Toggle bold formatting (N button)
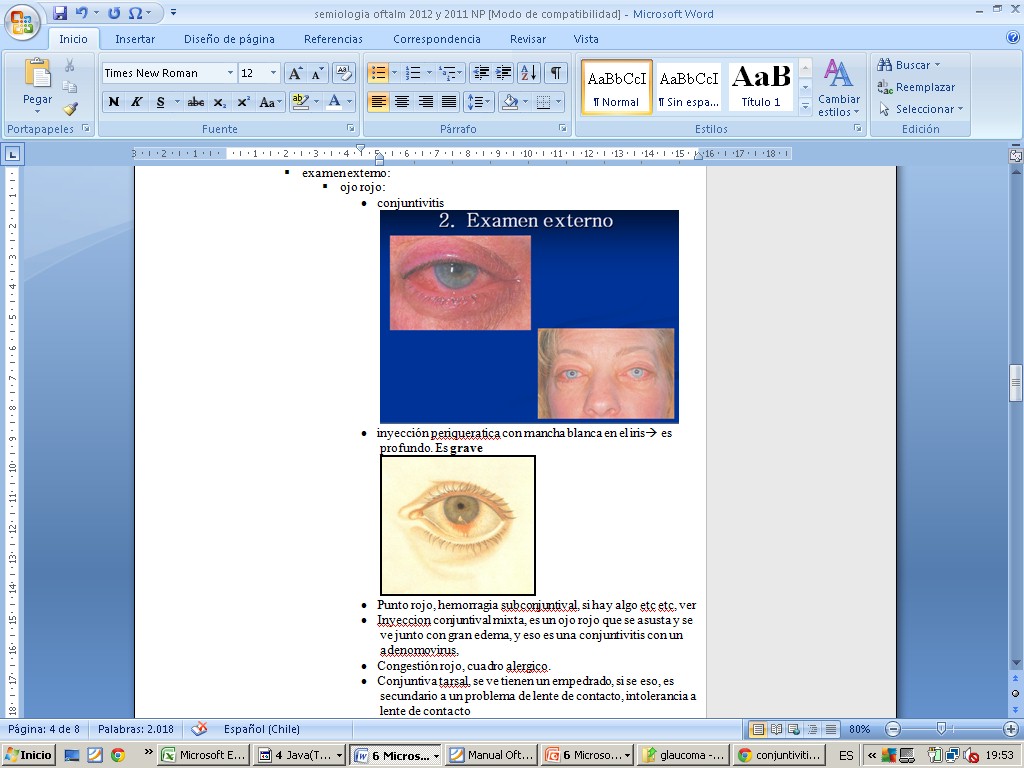Screen dimensions: 1024x768 (x=113, y=102)
